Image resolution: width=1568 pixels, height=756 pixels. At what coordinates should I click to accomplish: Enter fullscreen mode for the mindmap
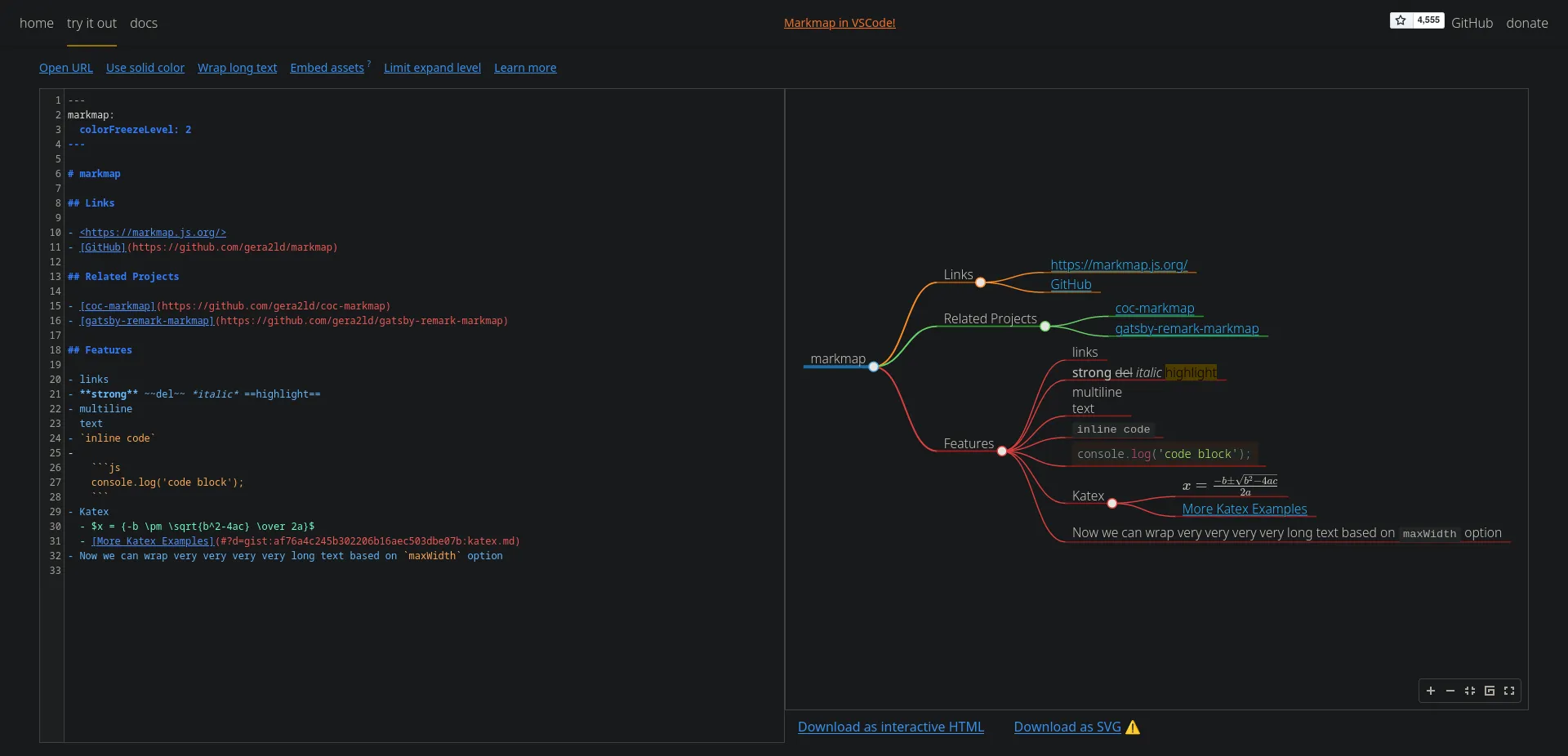[x=1508, y=691]
